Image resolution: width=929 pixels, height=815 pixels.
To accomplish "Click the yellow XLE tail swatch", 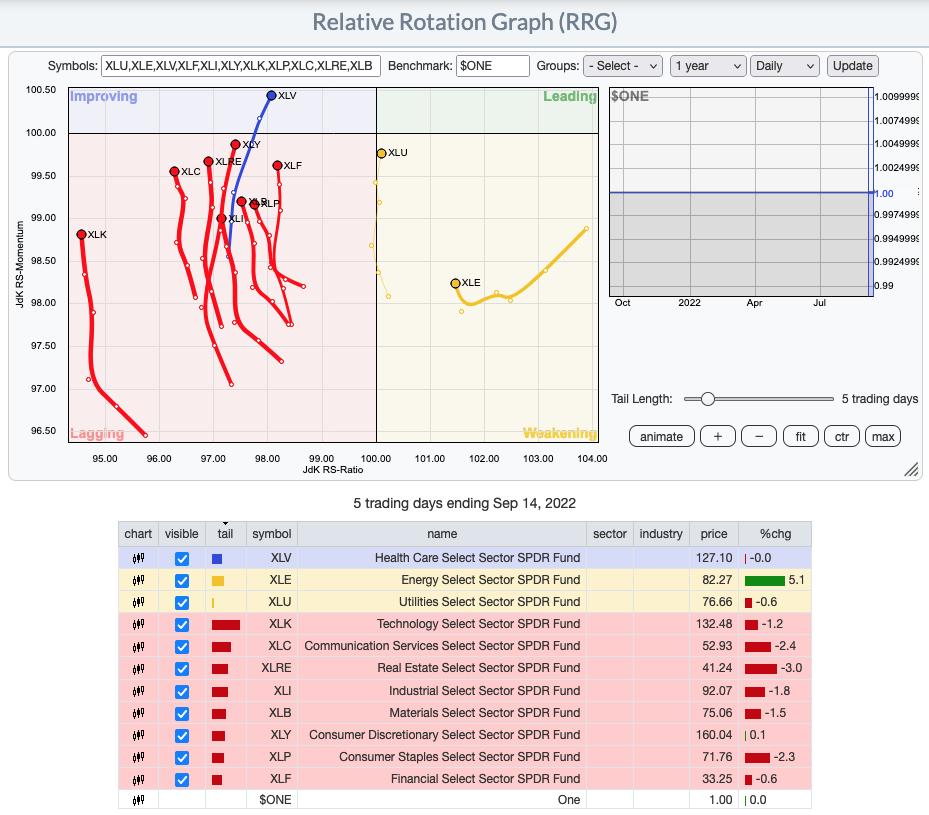I will pos(218,581).
